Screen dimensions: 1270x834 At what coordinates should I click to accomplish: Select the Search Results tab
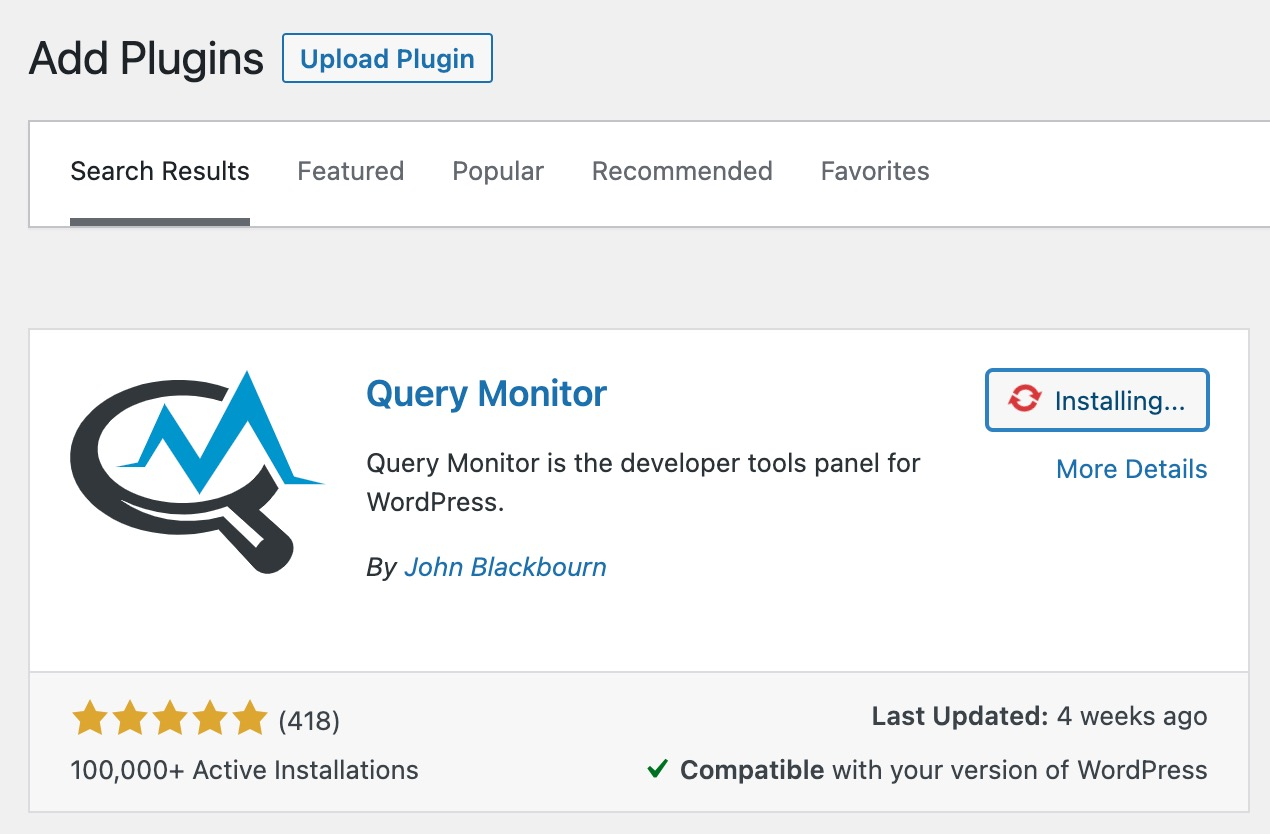tap(160, 171)
